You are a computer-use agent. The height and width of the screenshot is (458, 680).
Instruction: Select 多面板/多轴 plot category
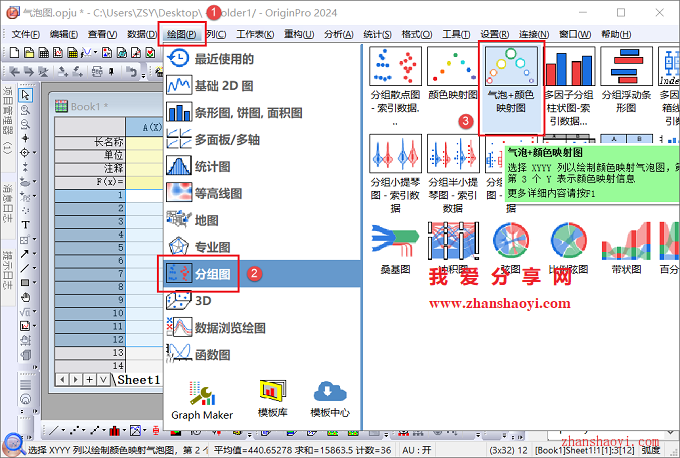[x=262, y=140]
